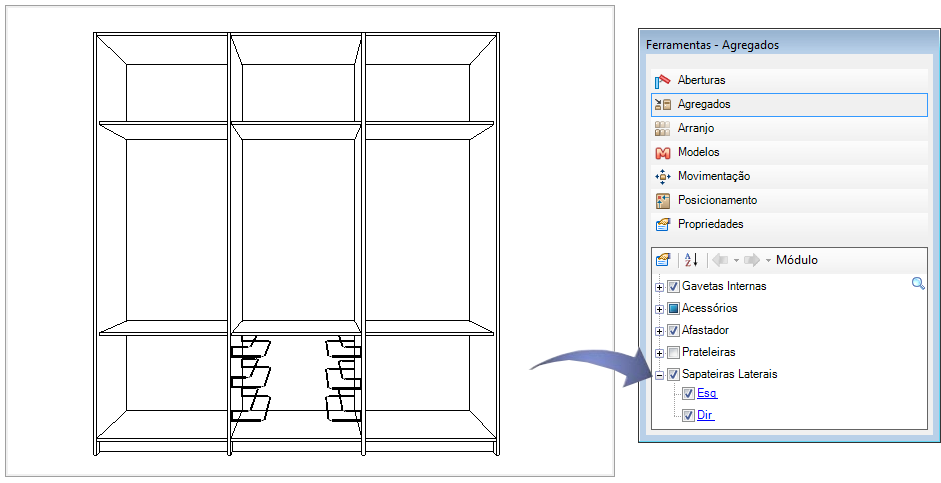Open the forward arrow history dropdown
This screenshot has height=483, width=941.
[x=768, y=260]
